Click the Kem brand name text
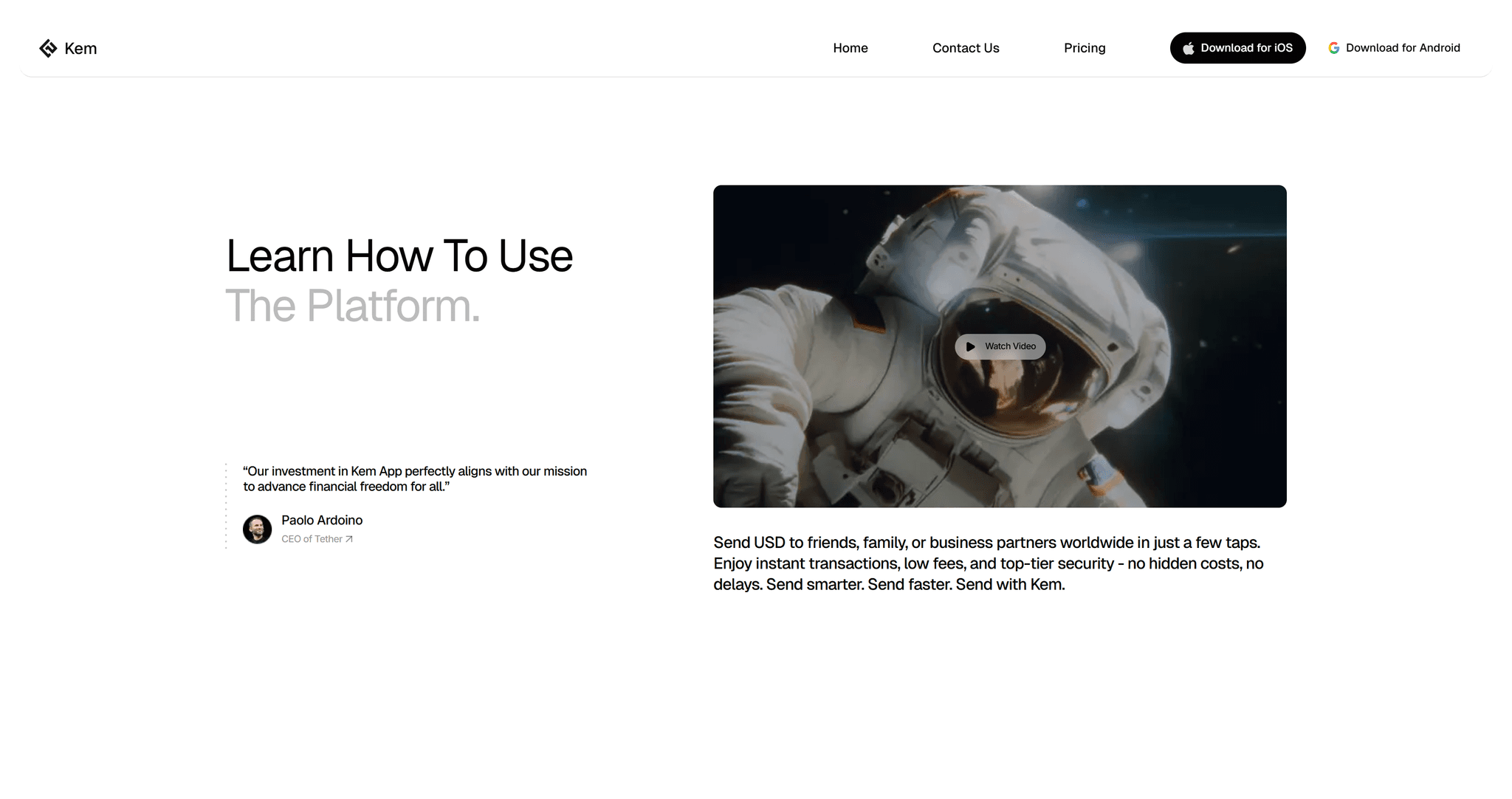The image size is (1512, 799). click(x=80, y=49)
